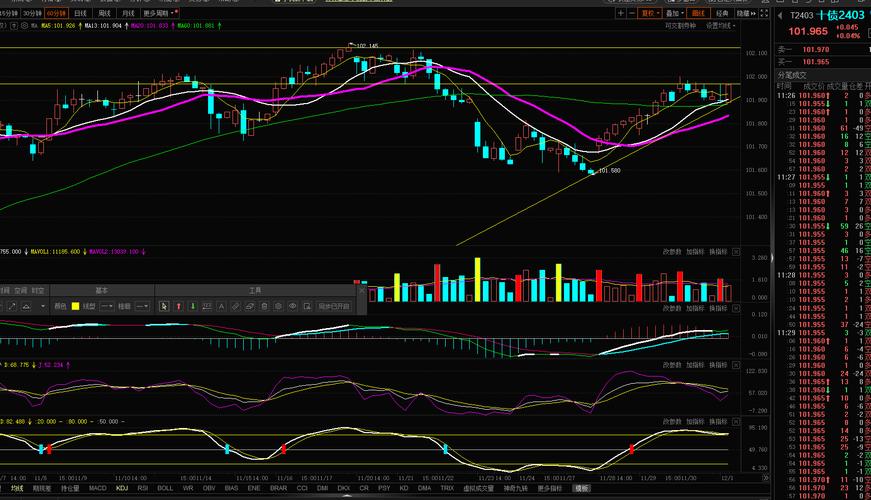Click 设置均线 moving average settings
Viewport: 871px width, 500px height.
point(719,26)
